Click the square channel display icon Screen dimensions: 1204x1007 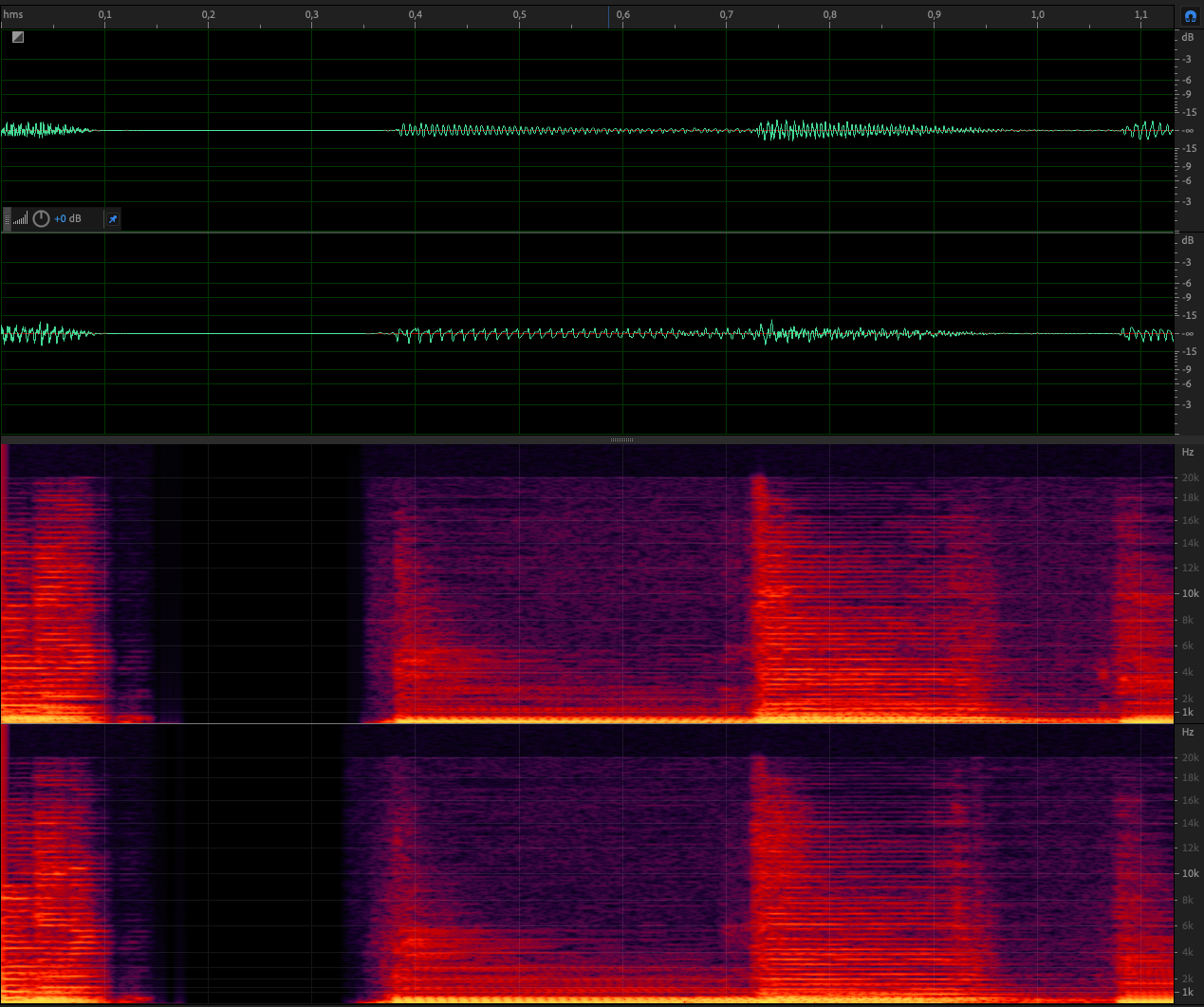point(18,37)
